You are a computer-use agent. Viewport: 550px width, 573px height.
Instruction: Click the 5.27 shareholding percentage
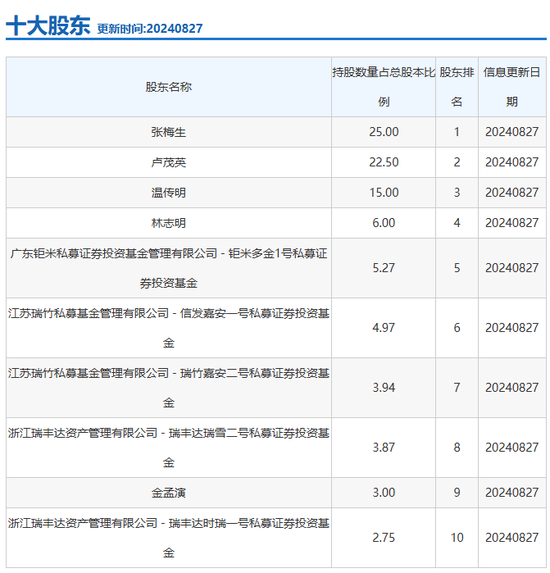click(x=383, y=268)
